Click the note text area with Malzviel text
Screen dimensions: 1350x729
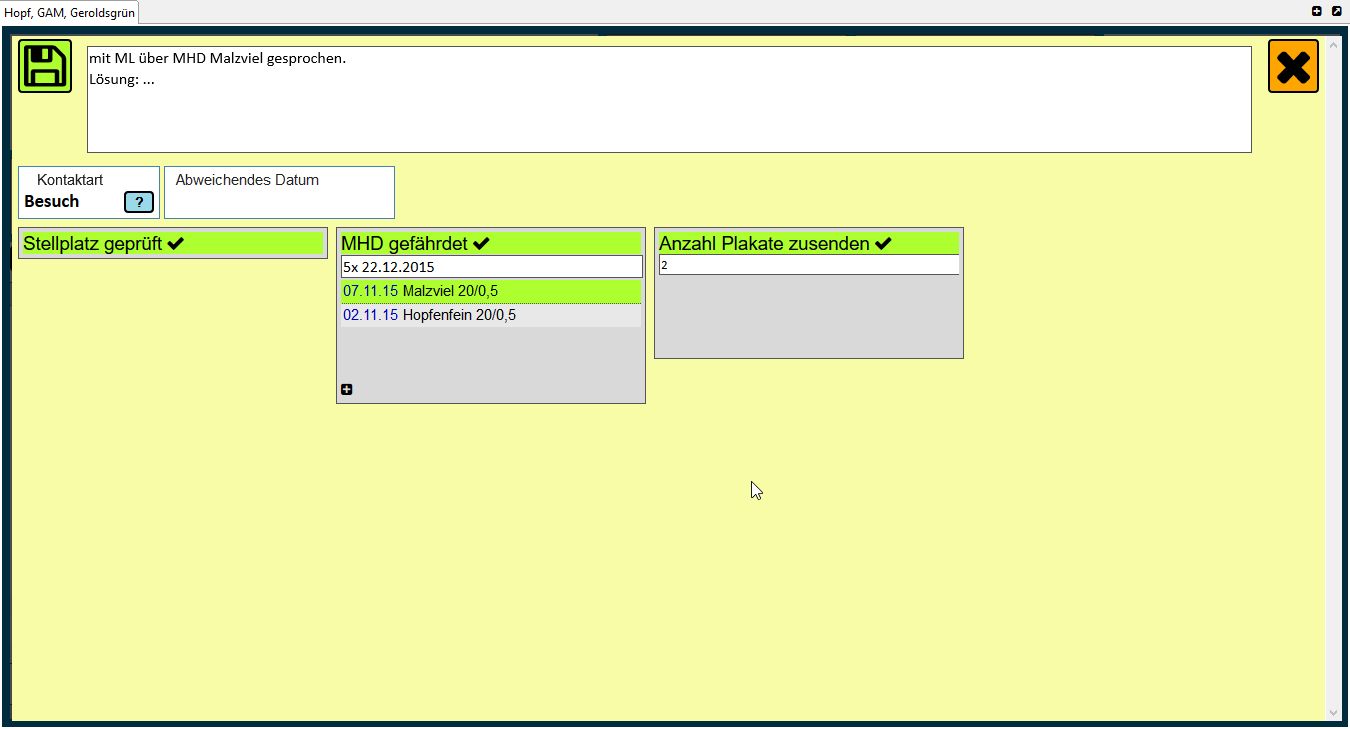668,100
